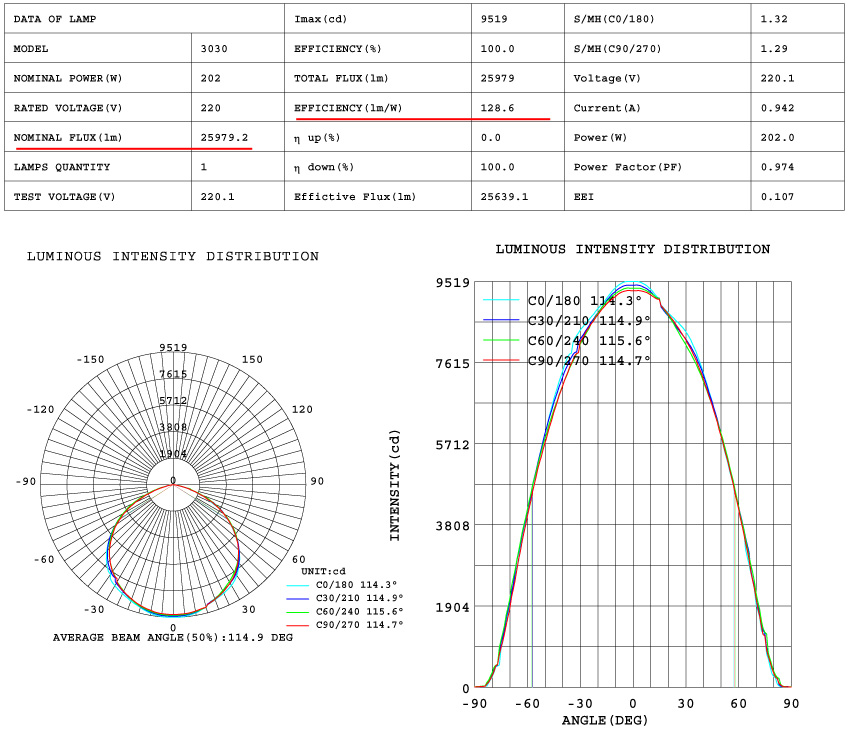The height and width of the screenshot is (730, 850).
Task: Select the underlined "EFFICIENCY(lm/W)" label
Action: coord(348,108)
